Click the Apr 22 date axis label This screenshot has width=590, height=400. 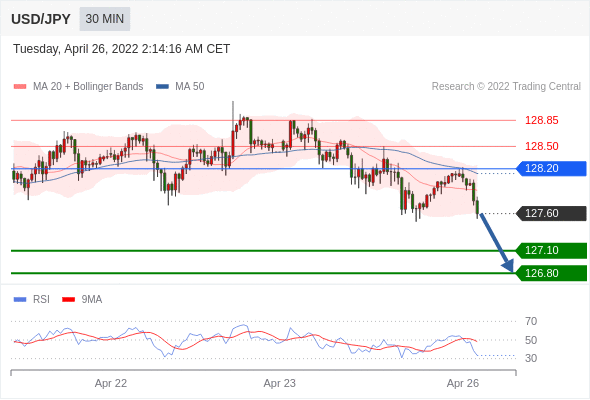coord(111,383)
